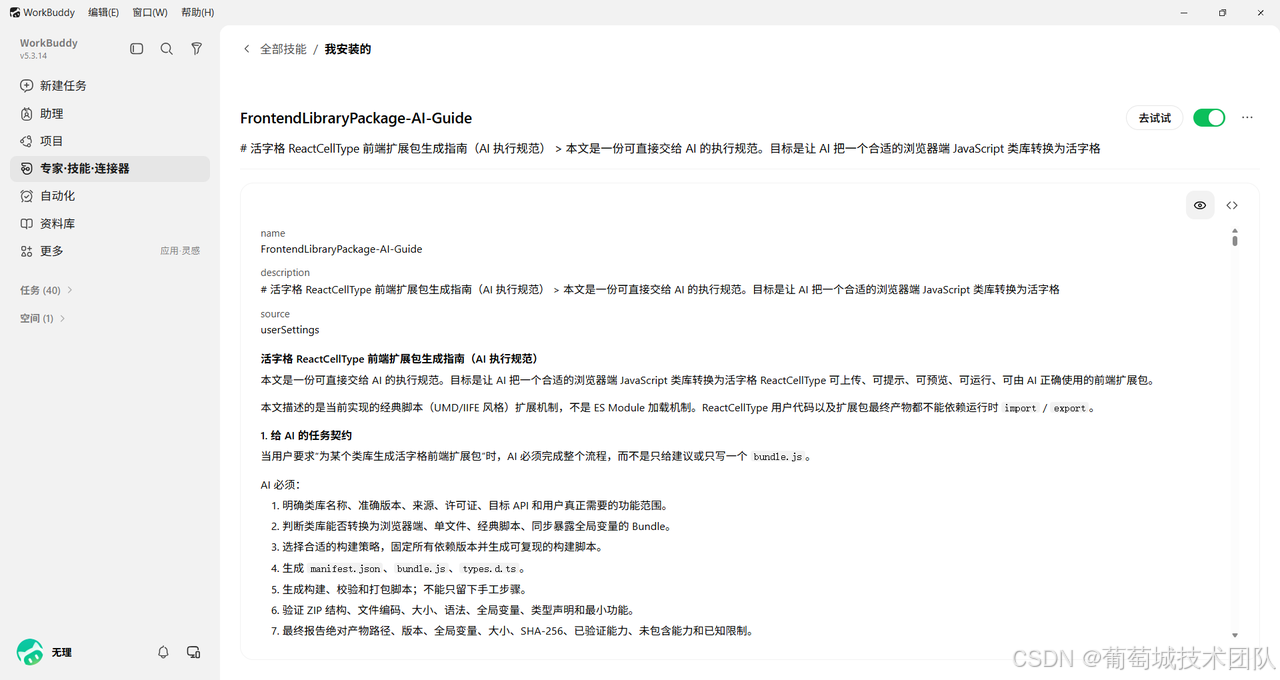
Task: Click the FrontendLibraryPackage-AI-Guide title
Action: 356,118
